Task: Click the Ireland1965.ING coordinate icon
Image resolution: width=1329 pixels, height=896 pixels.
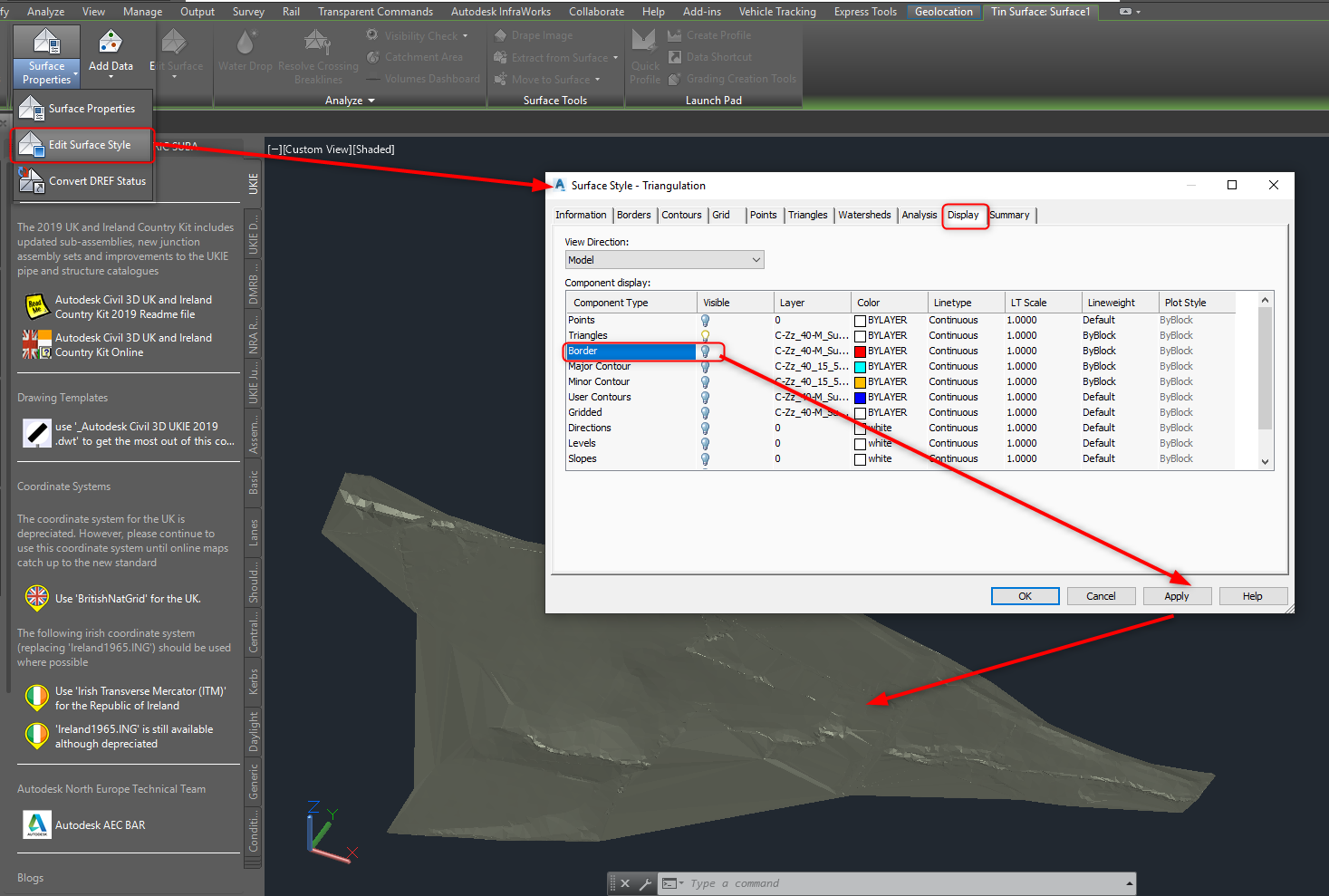Action: (x=36, y=736)
